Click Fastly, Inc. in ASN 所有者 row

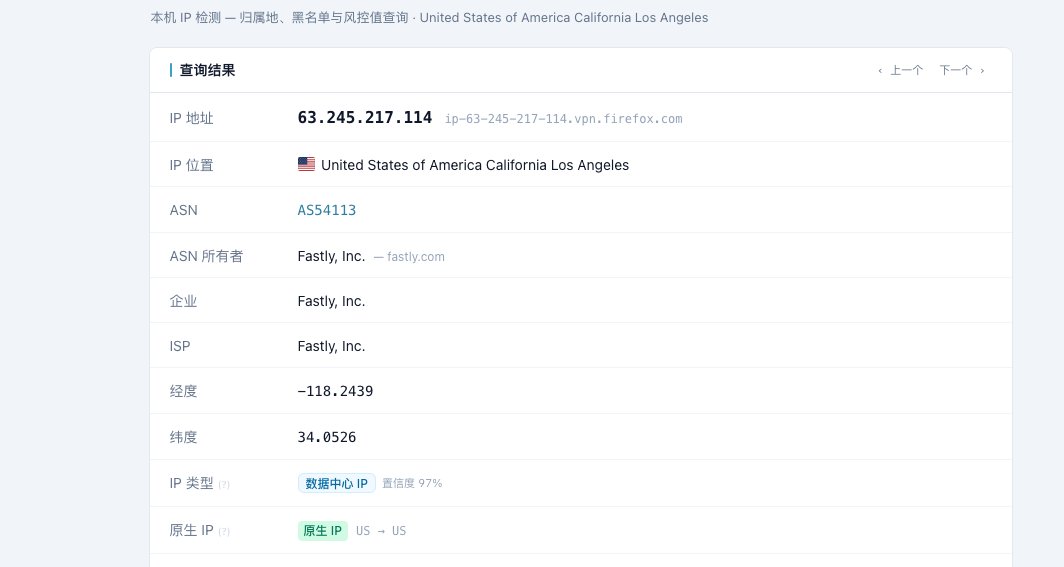click(331, 256)
